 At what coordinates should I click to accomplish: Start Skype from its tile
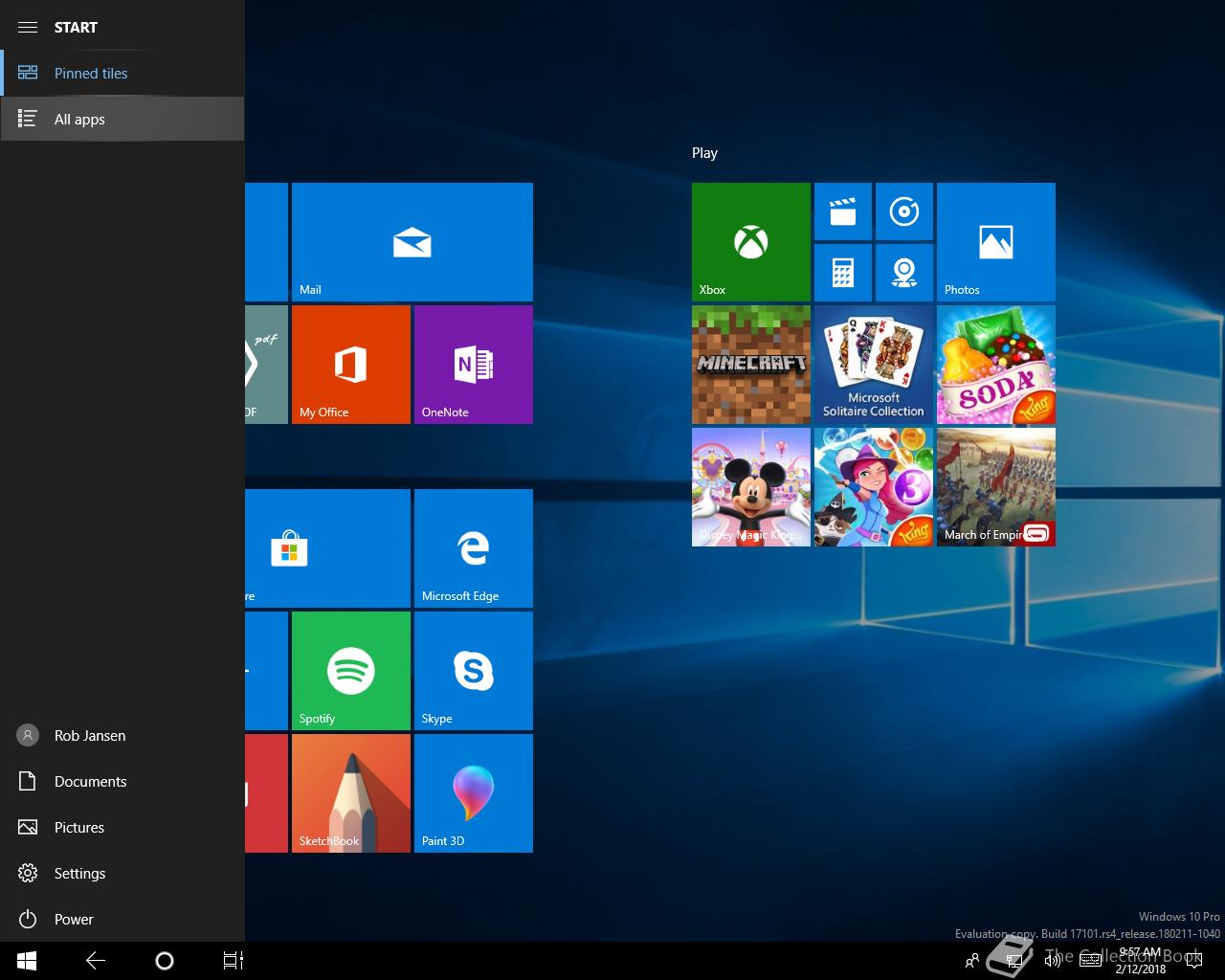coord(474,671)
